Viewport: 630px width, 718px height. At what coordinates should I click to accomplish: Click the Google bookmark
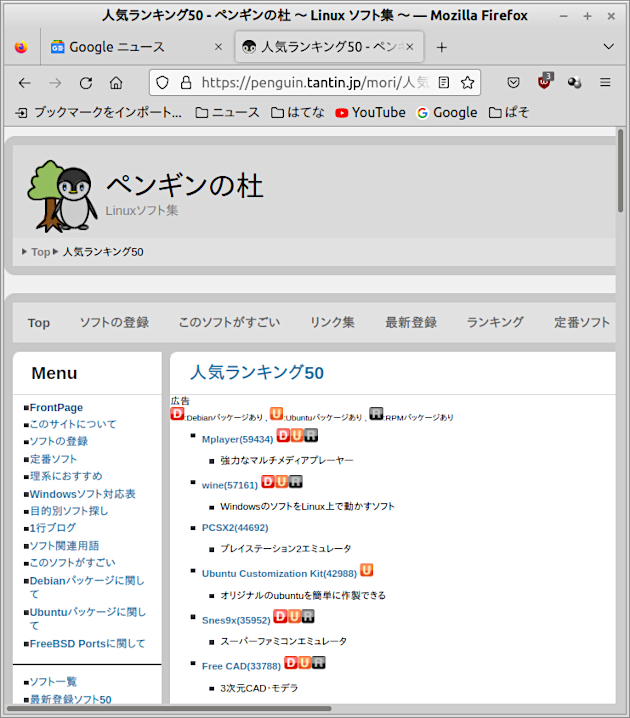tap(447, 113)
